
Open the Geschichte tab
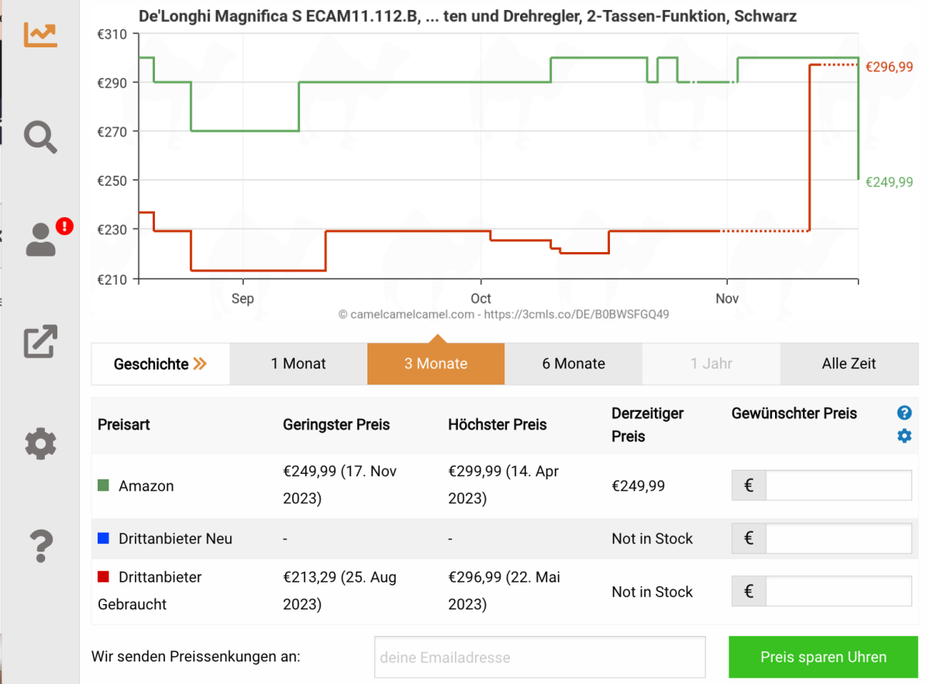(161, 364)
